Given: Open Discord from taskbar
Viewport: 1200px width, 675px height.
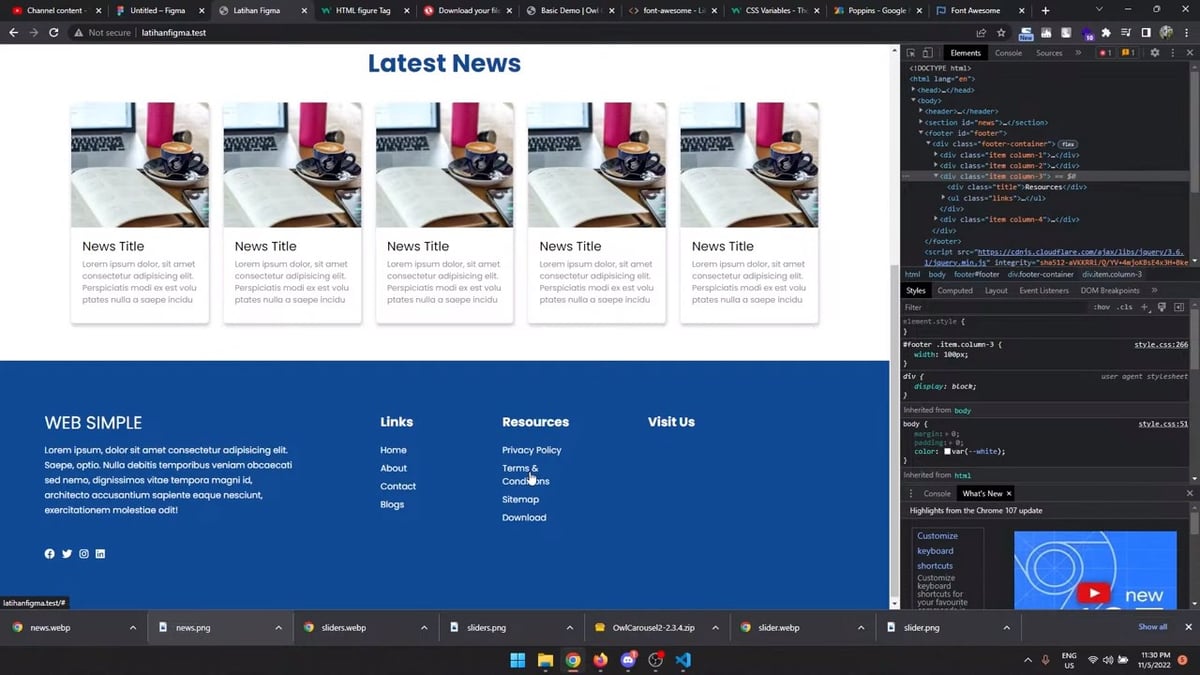Looking at the screenshot, I should (628, 660).
